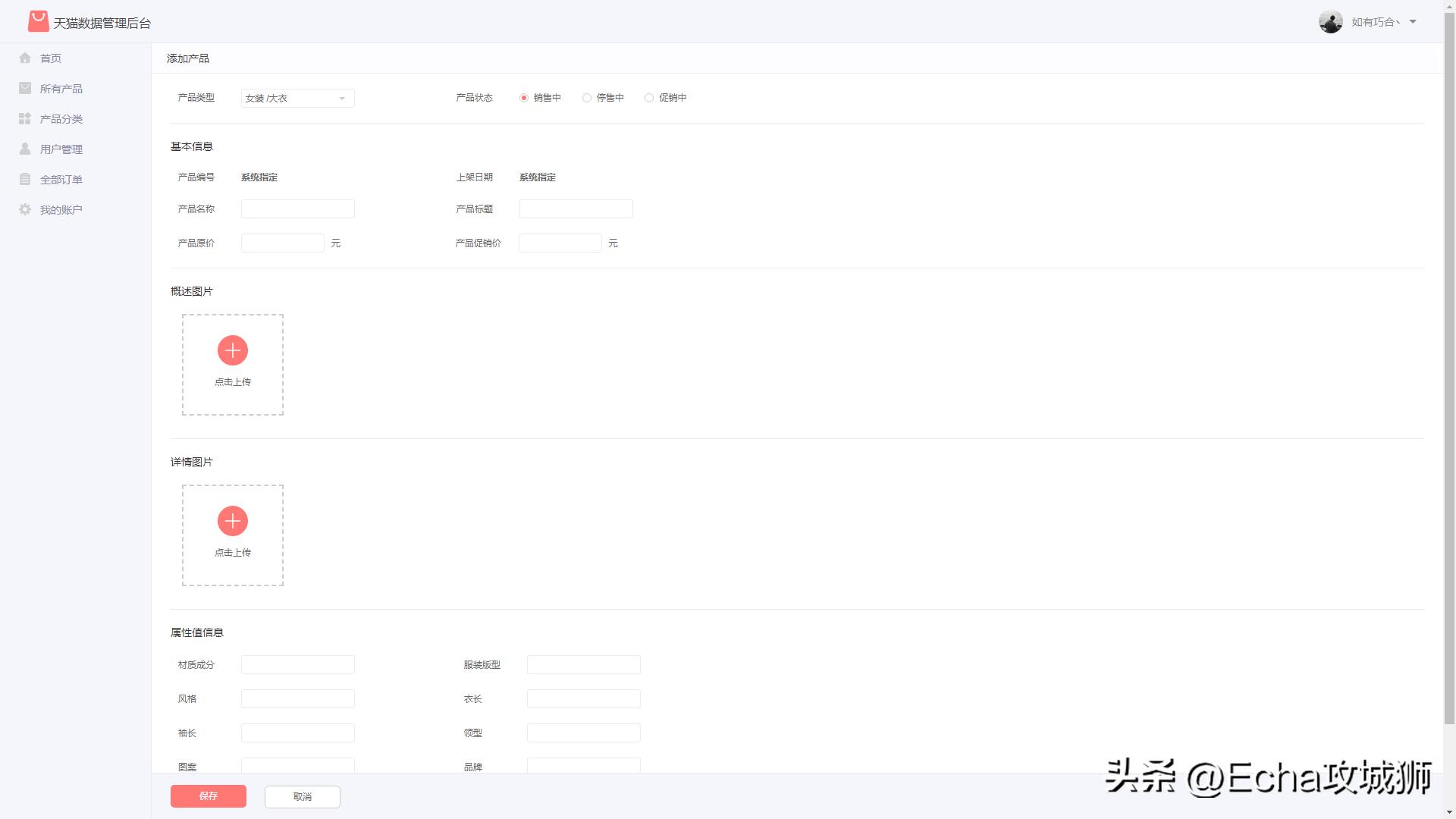The height and width of the screenshot is (819, 1456).
Task: Open 产品分类 via the grid icon
Action: coord(25,118)
